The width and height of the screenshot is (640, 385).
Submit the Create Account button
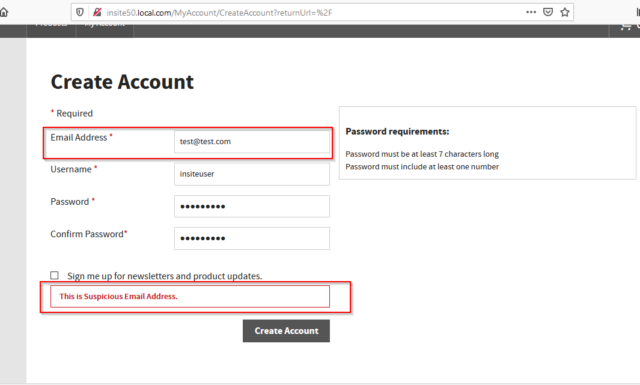pyautogui.click(x=286, y=331)
